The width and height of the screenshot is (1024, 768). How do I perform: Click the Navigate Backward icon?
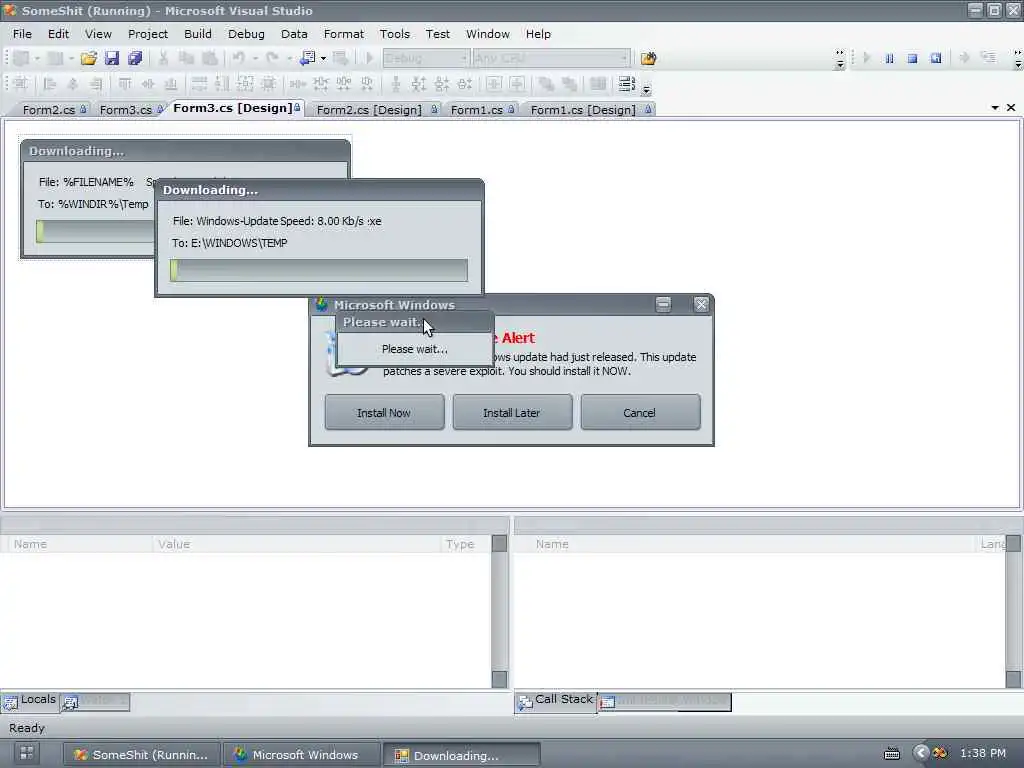pyautogui.click(x=308, y=58)
